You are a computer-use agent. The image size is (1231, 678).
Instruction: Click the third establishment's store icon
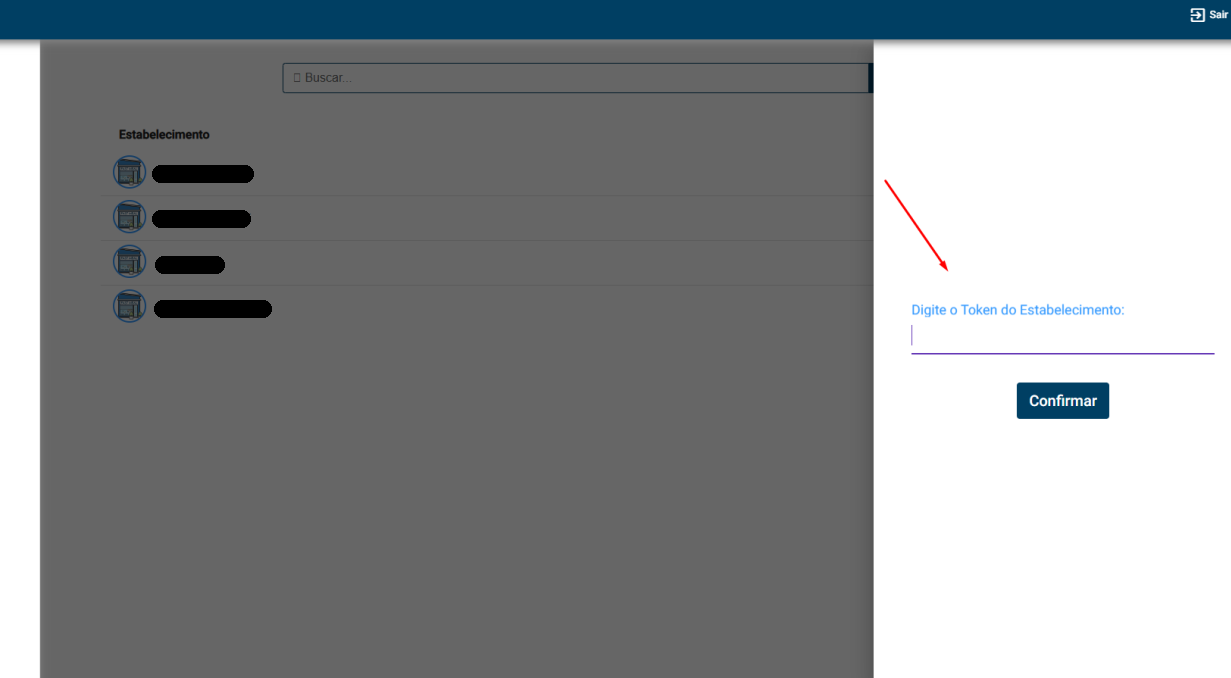coord(129,262)
